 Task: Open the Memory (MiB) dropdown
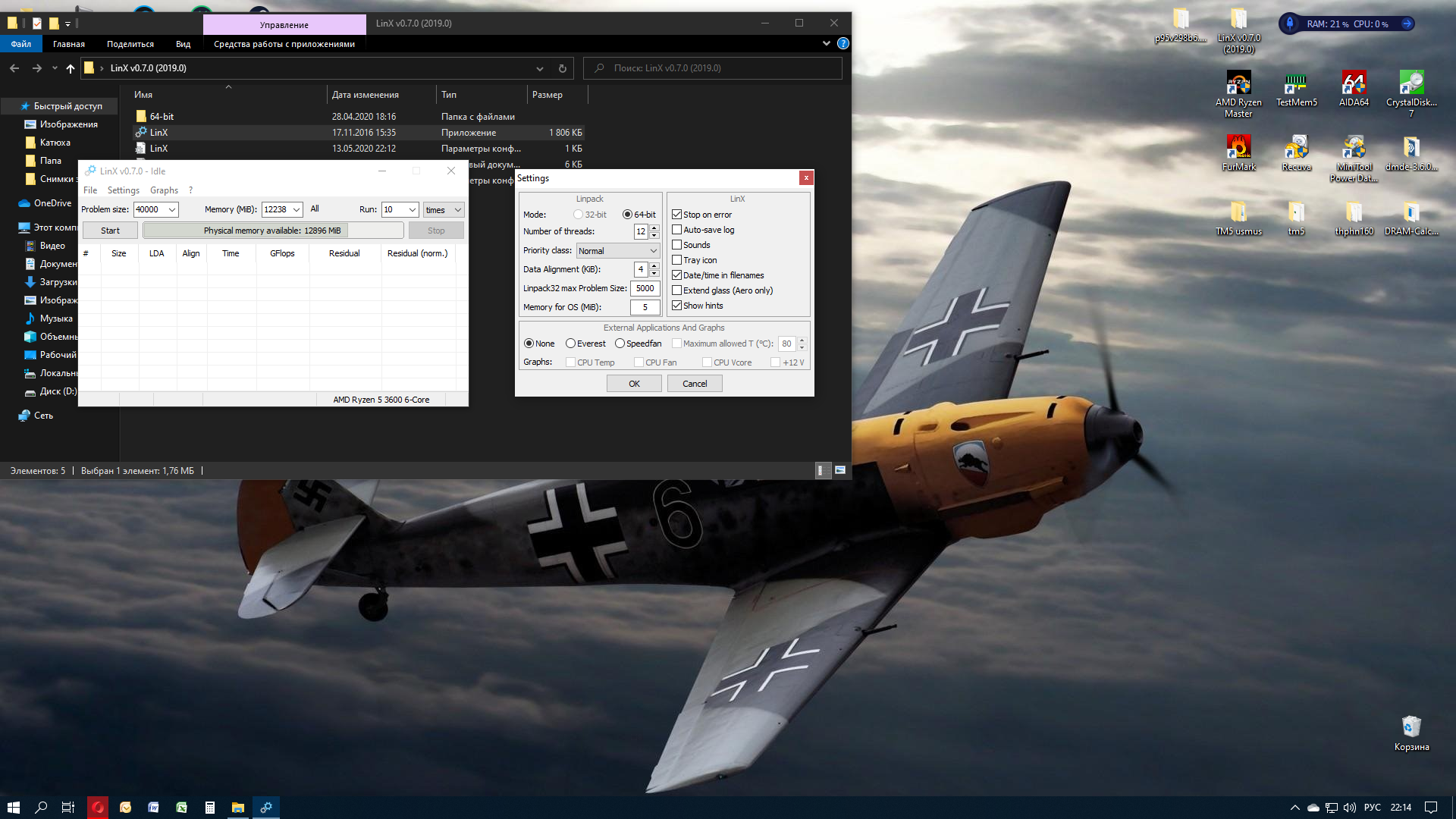click(x=297, y=210)
